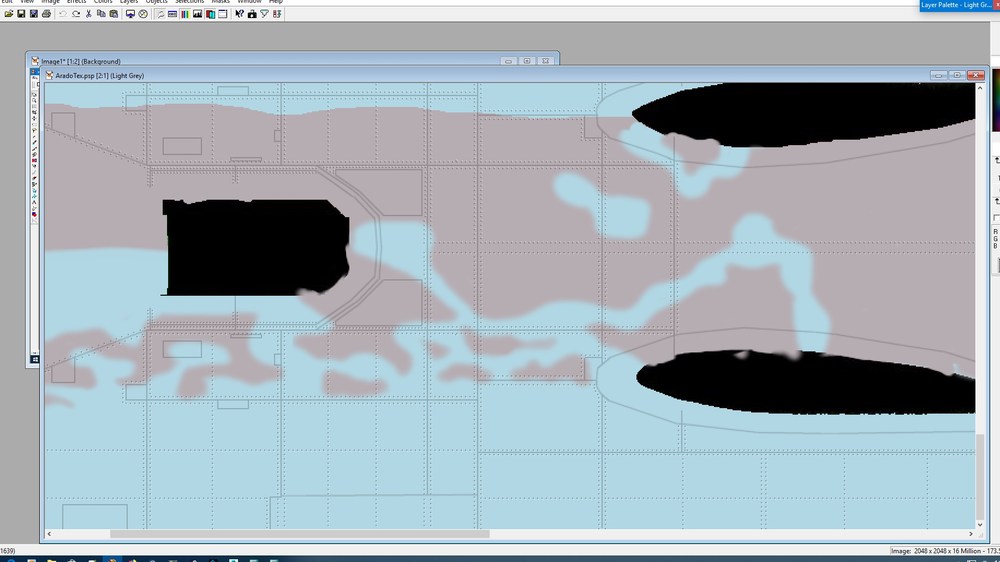Viewport: 1000px width, 562px height.
Task: Open the View menu
Action: tap(27, 2)
